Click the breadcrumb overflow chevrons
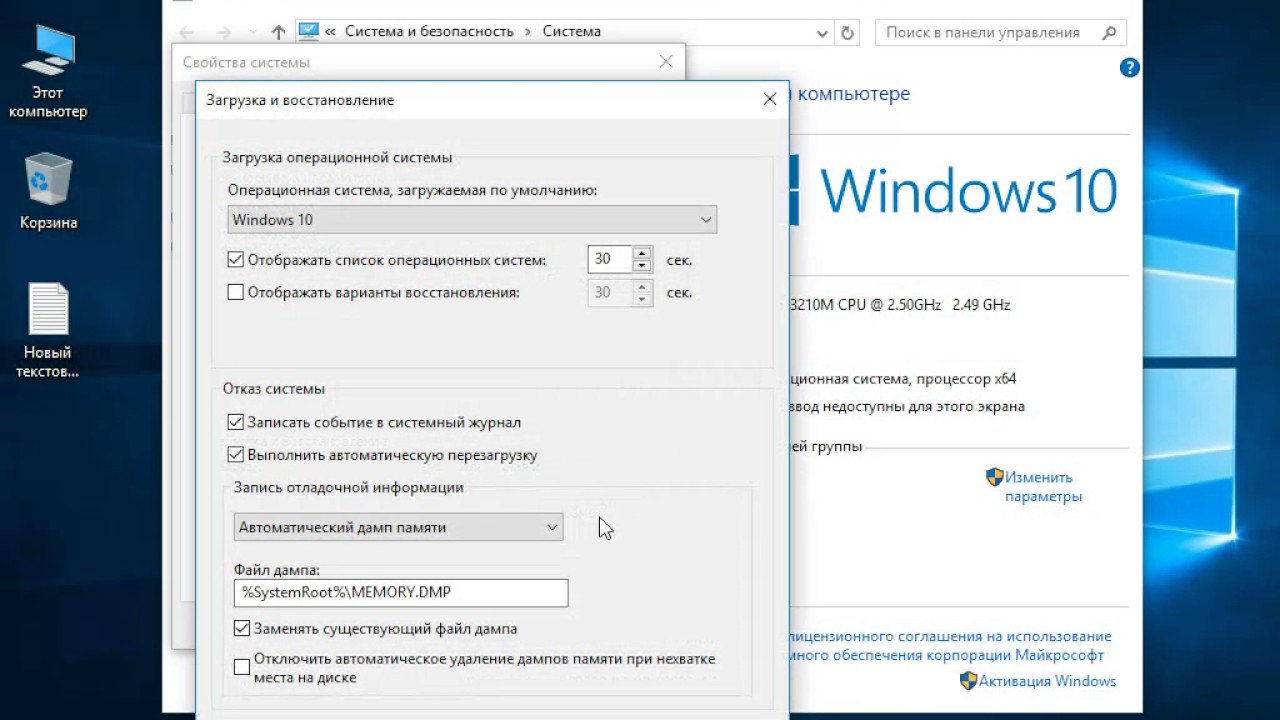Viewport: 1280px width, 720px height. [x=330, y=31]
